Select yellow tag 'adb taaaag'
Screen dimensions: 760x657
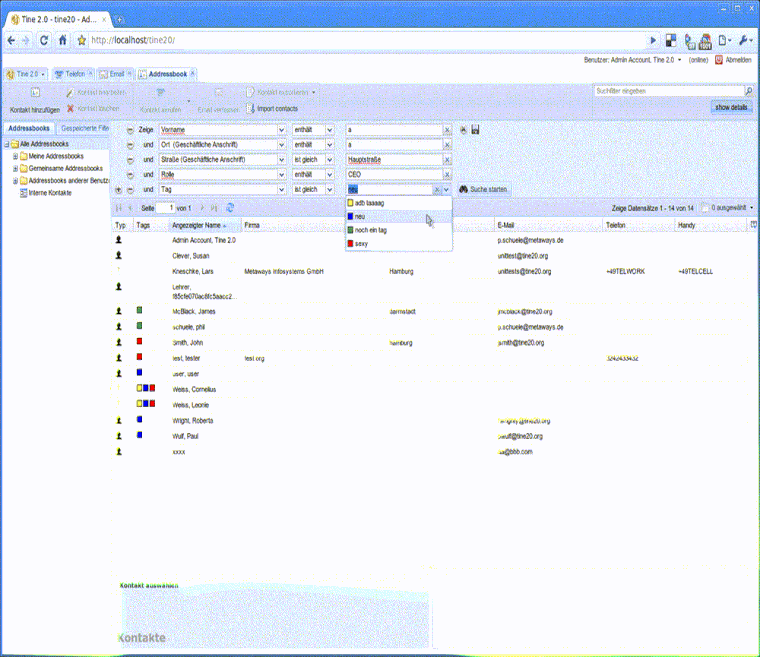pyautogui.click(x=398, y=203)
